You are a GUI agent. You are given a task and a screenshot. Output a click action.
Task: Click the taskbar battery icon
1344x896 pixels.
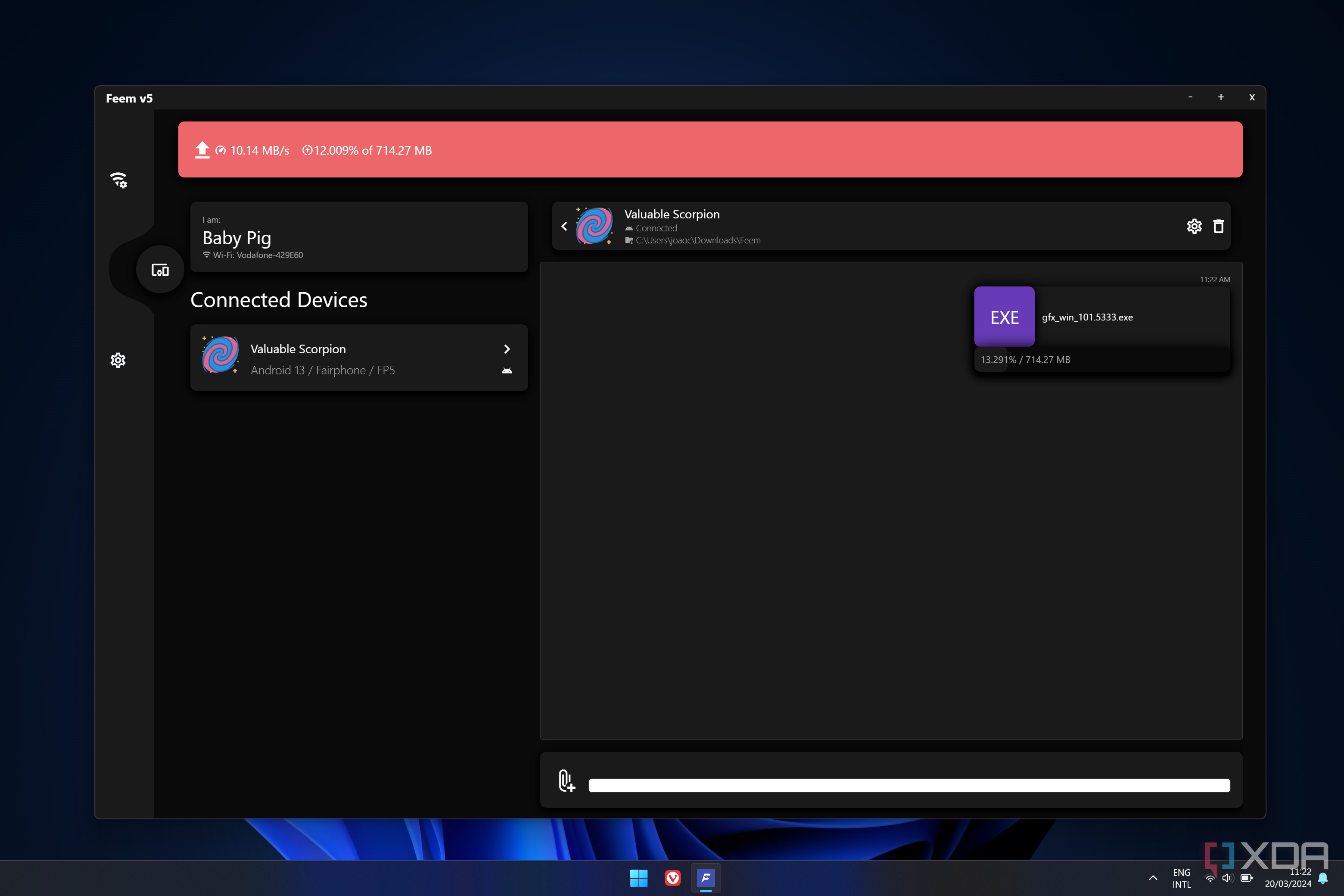click(x=1246, y=878)
